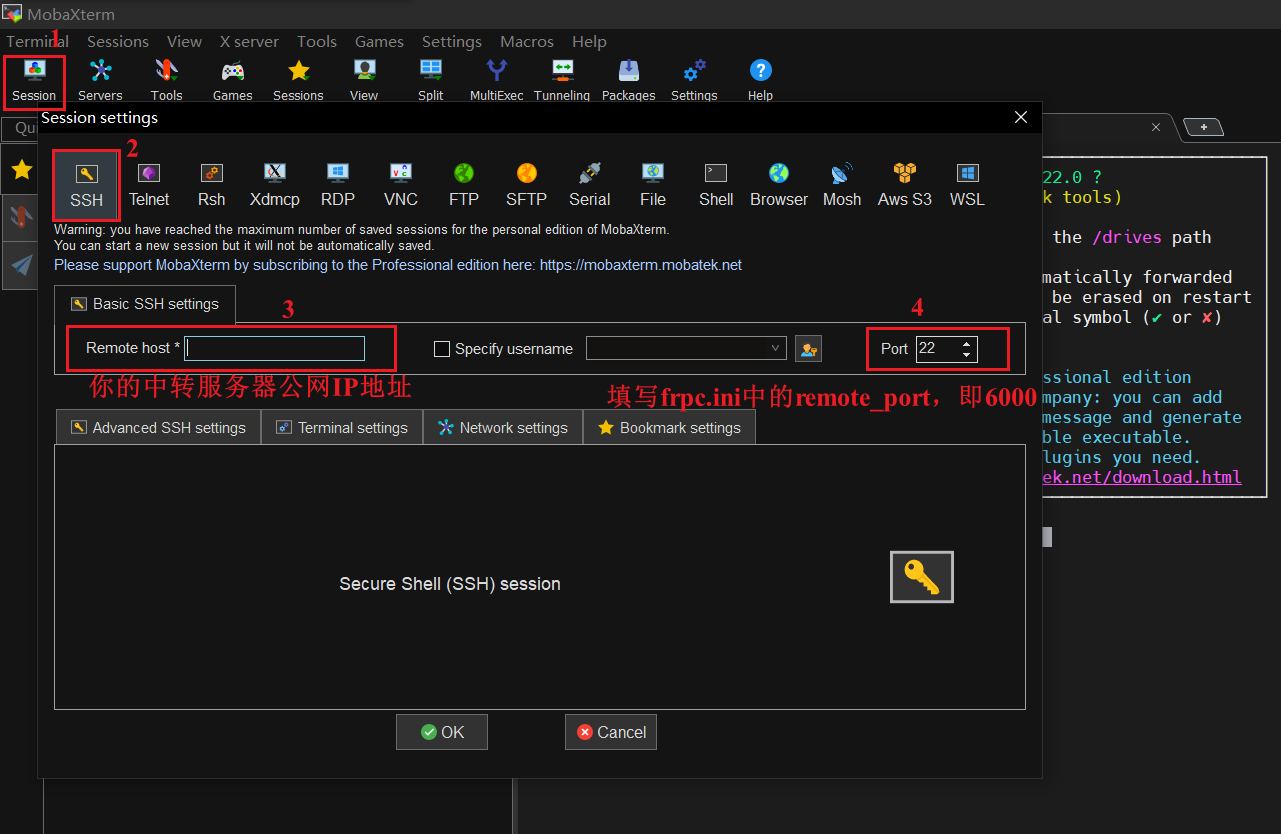Select the SFTP session type

point(526,185)
